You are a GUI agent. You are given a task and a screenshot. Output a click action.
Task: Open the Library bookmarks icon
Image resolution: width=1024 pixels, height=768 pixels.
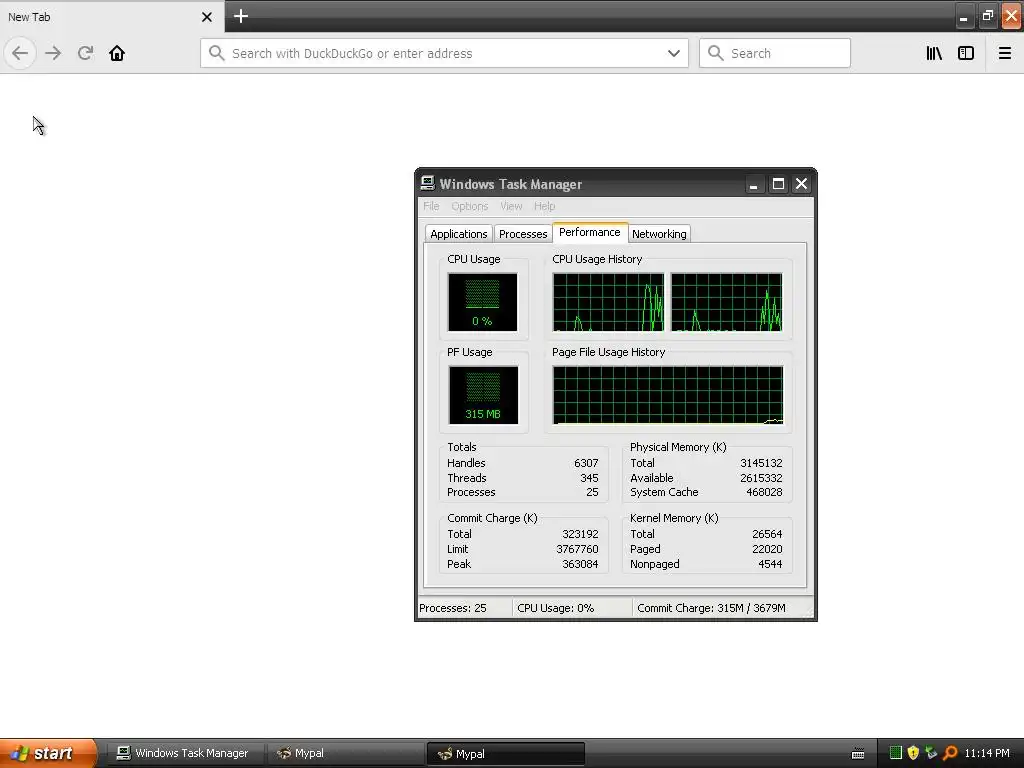pyautogui.click(x=934, y=54)
